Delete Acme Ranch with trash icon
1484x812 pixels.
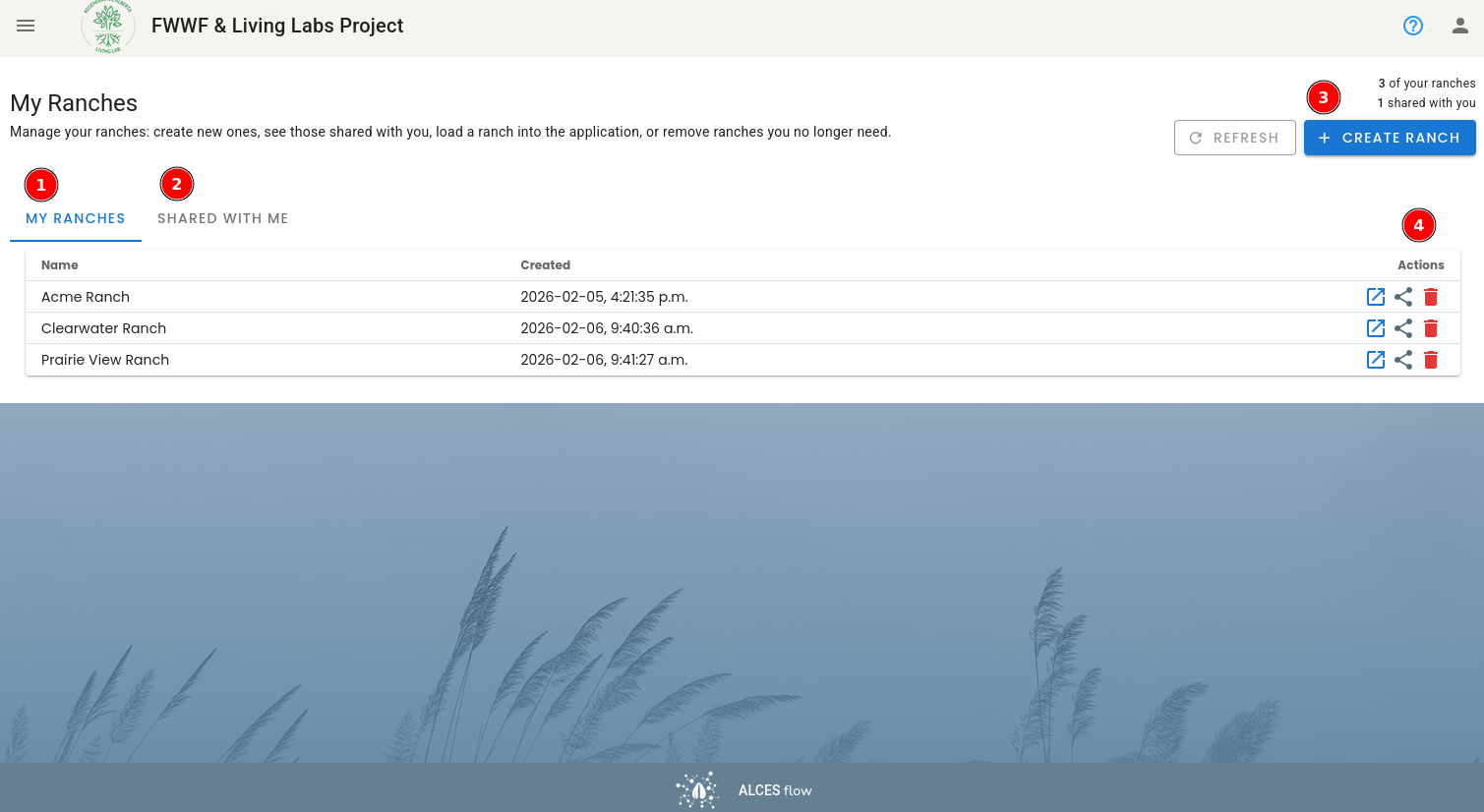pos(1431,297)
